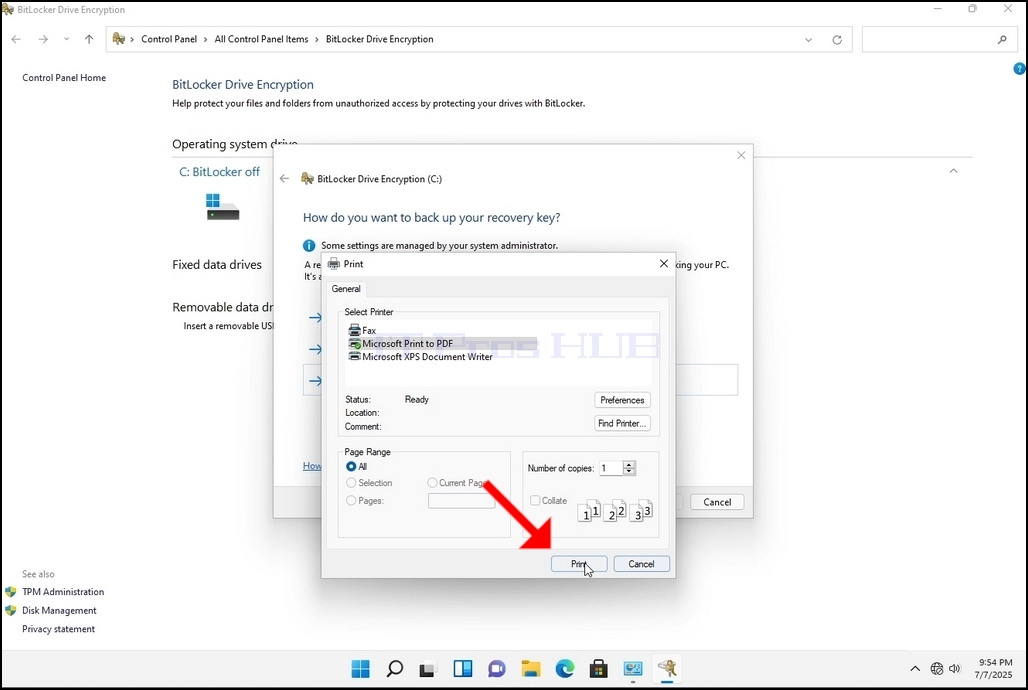Click Preferences button
Viewport: 1028px width, 690px height.
coord(622,400)
